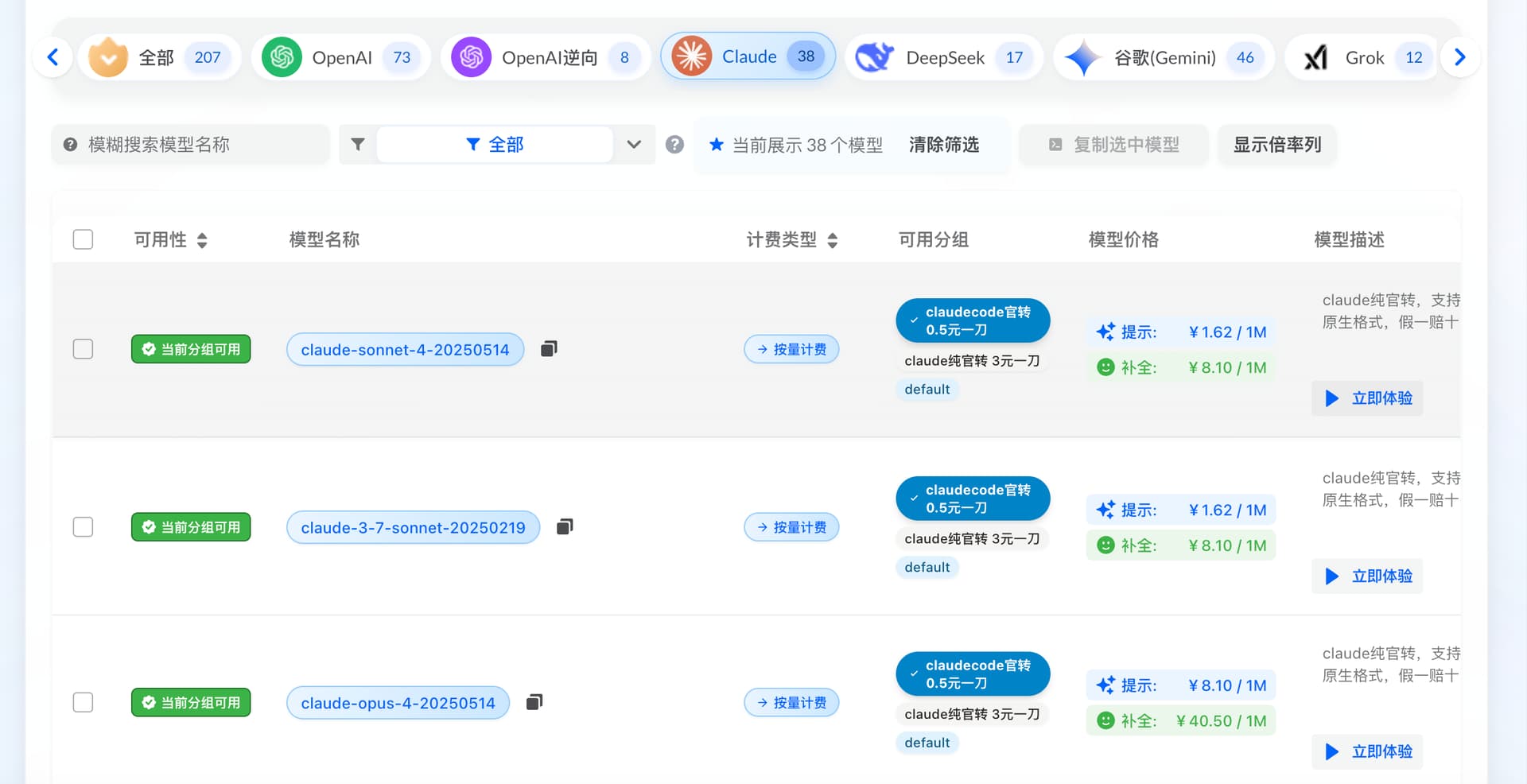This screenshot has width=1527, height=784.
Task: Select claude纯官转 3元一刀 in claude-3-7-sonnet row
Action: pos(972,539)
